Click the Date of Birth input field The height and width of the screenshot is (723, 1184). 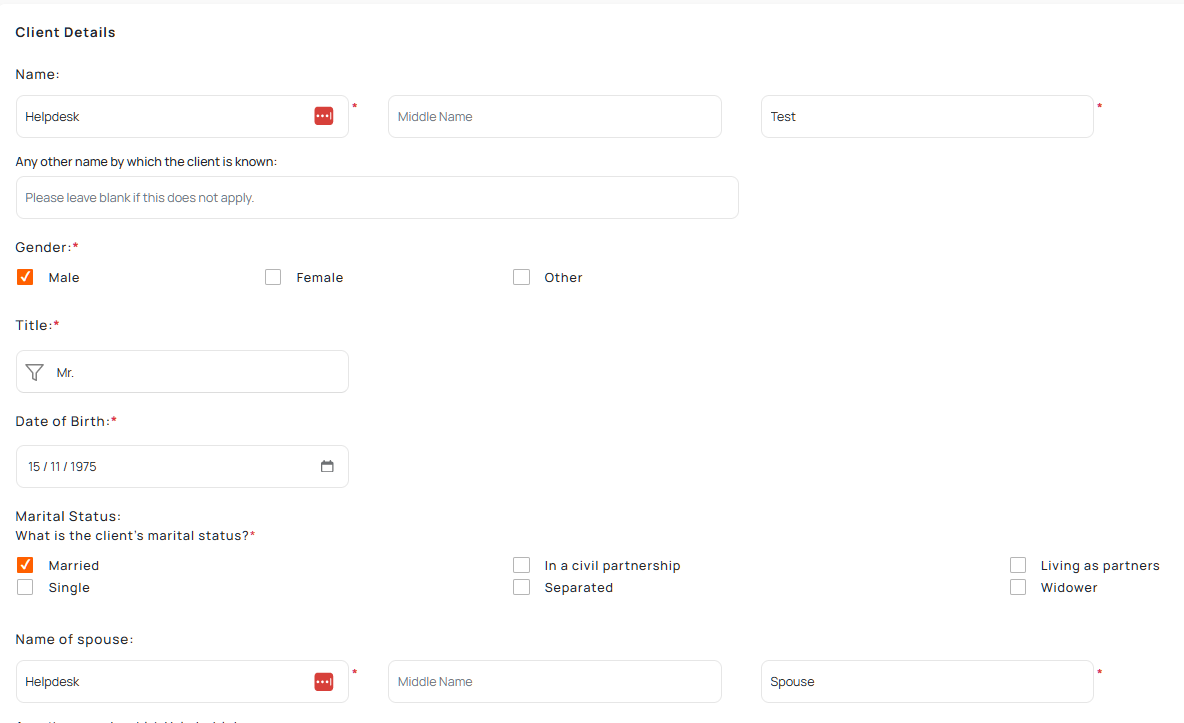click(x=160, y=466)
